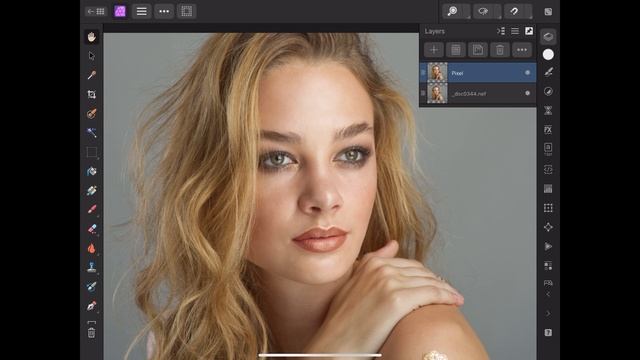Open the magnifier assistant button
The image size is (640, 360).
(x=453, y=11)
